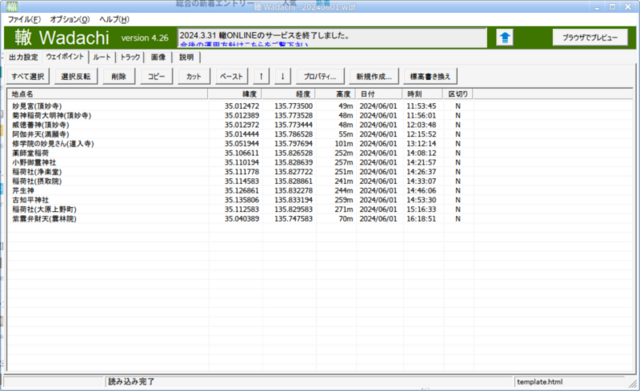Click the ブラウザでプレビュー button
640x391 pixels.
coord(590,38)
